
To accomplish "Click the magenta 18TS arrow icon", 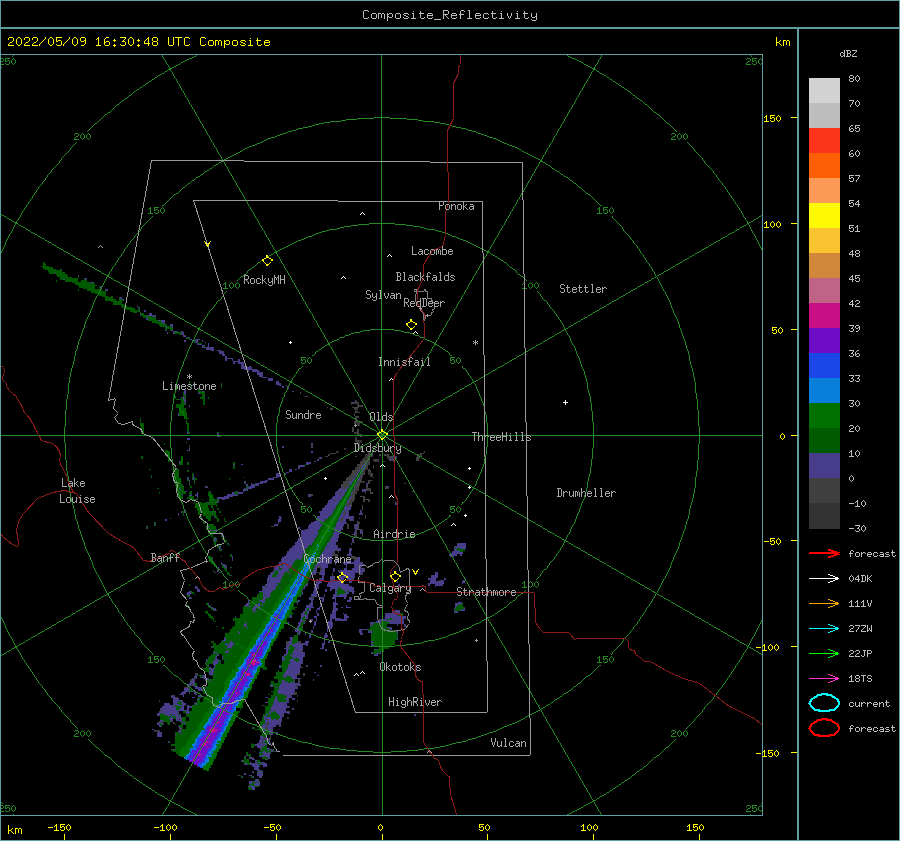I will point(824,679).
